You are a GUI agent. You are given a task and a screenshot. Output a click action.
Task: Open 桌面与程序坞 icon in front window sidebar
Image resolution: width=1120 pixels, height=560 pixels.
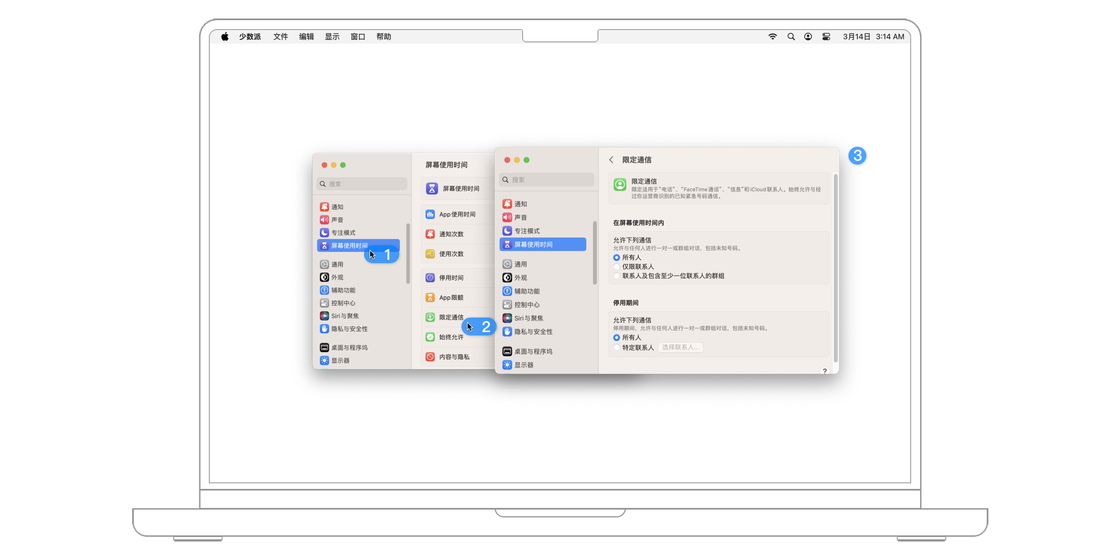(507, 351)
